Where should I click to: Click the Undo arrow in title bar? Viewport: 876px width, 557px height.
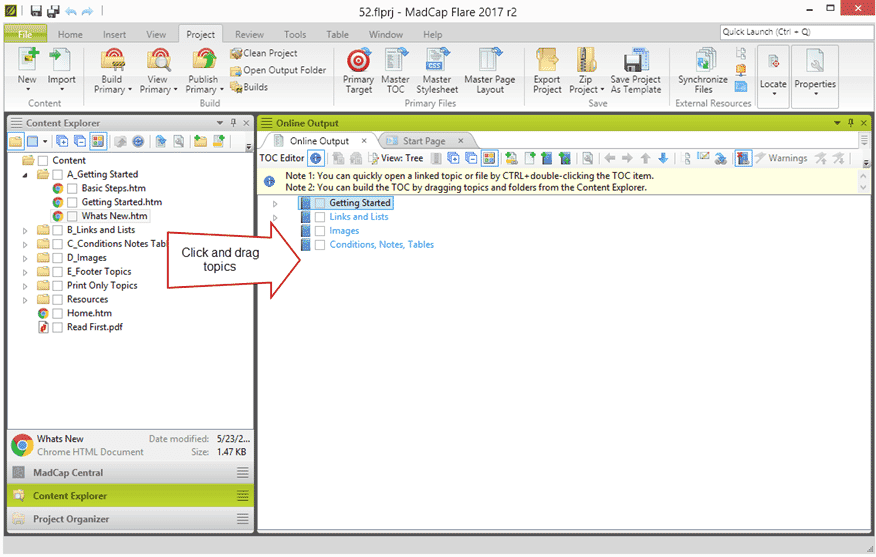point(70,11)
